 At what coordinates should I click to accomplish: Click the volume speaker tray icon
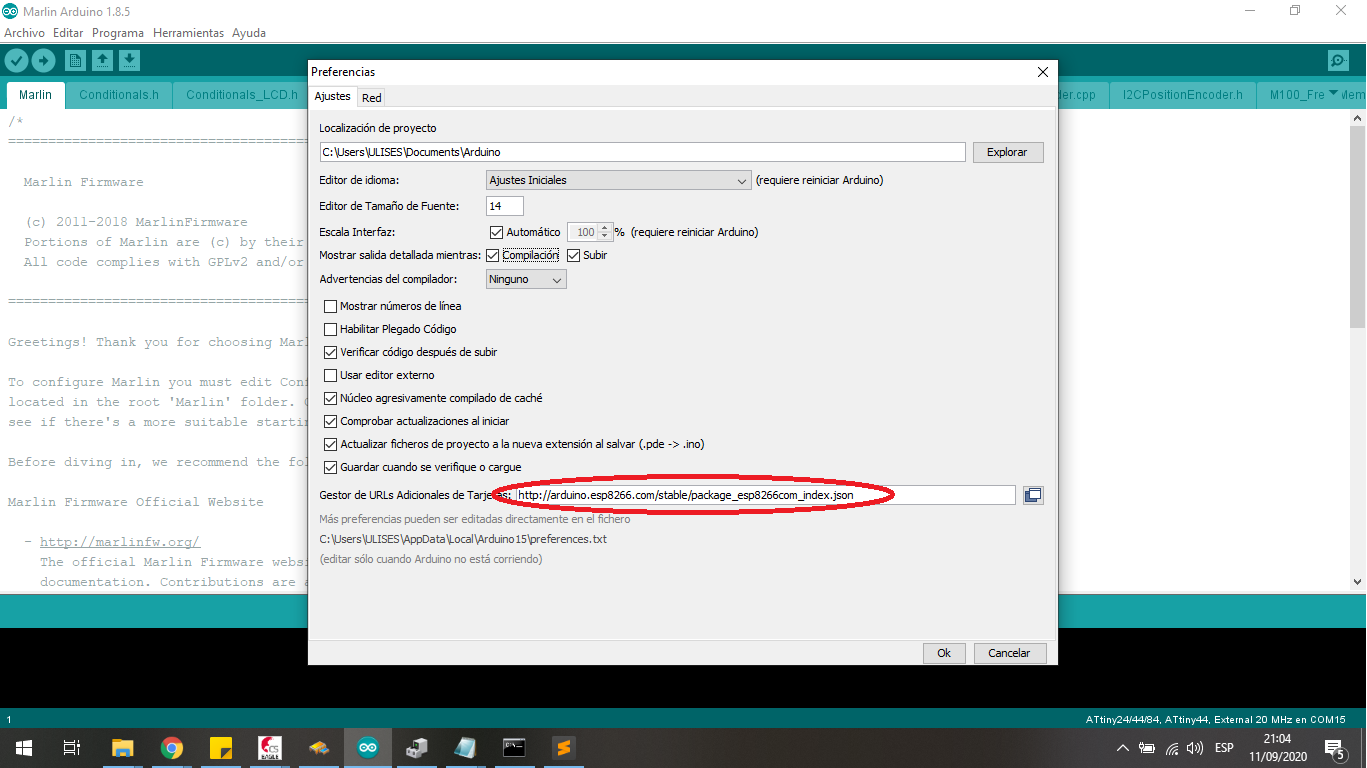pyautogui.click(x=1194, y=748)
